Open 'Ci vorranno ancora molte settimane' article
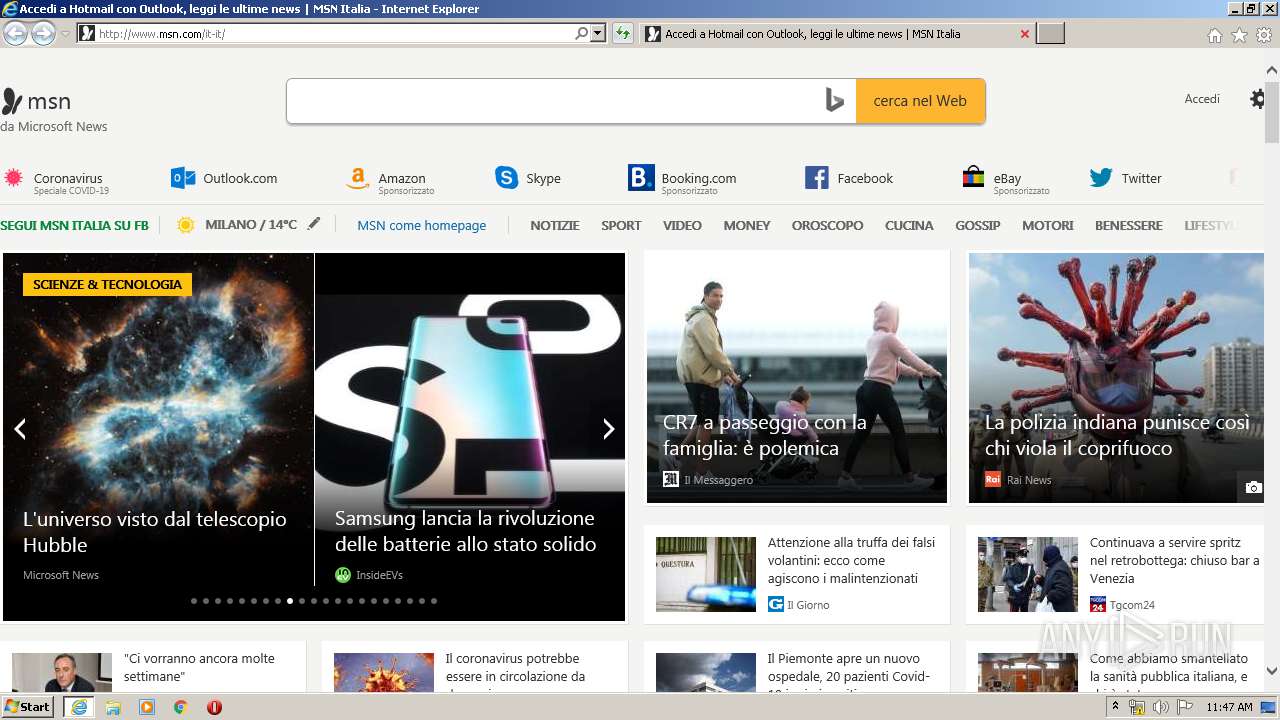This screenshot has width=1280, height=720. [x=153, y=668]
